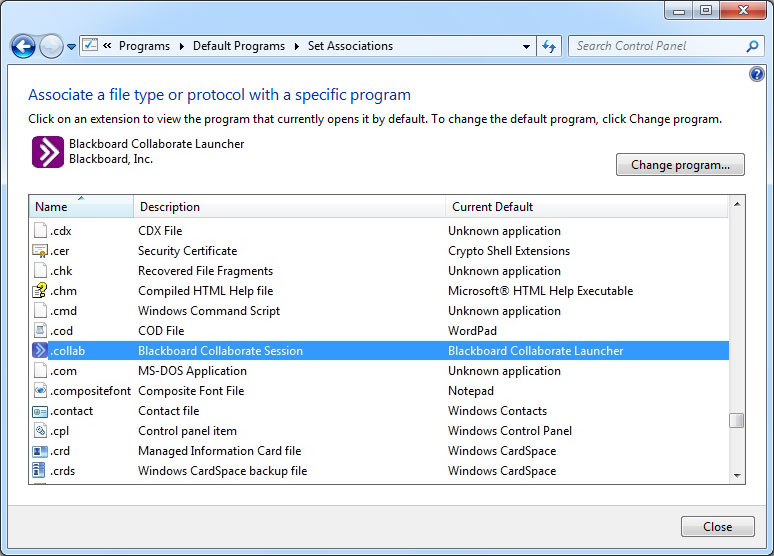Click the Close button at bottom
The width and height of the screenshot is (774, 556).
tap(718, 526)
